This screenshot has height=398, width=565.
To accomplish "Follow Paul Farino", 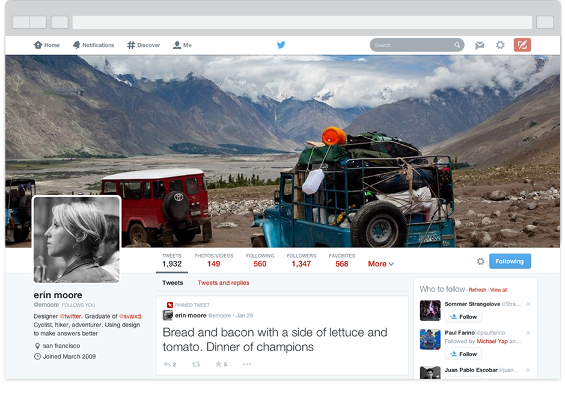I will [x=463, y=354].
